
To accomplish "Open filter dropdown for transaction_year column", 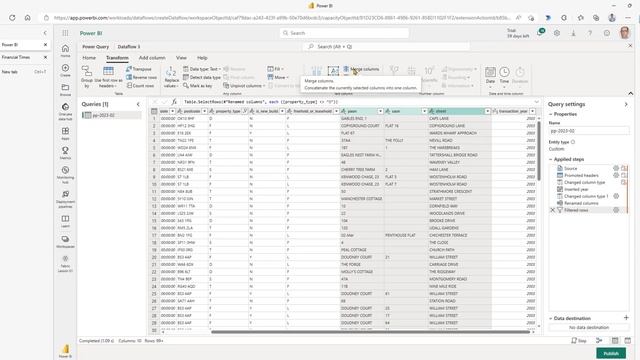I will tap(533, 111).
